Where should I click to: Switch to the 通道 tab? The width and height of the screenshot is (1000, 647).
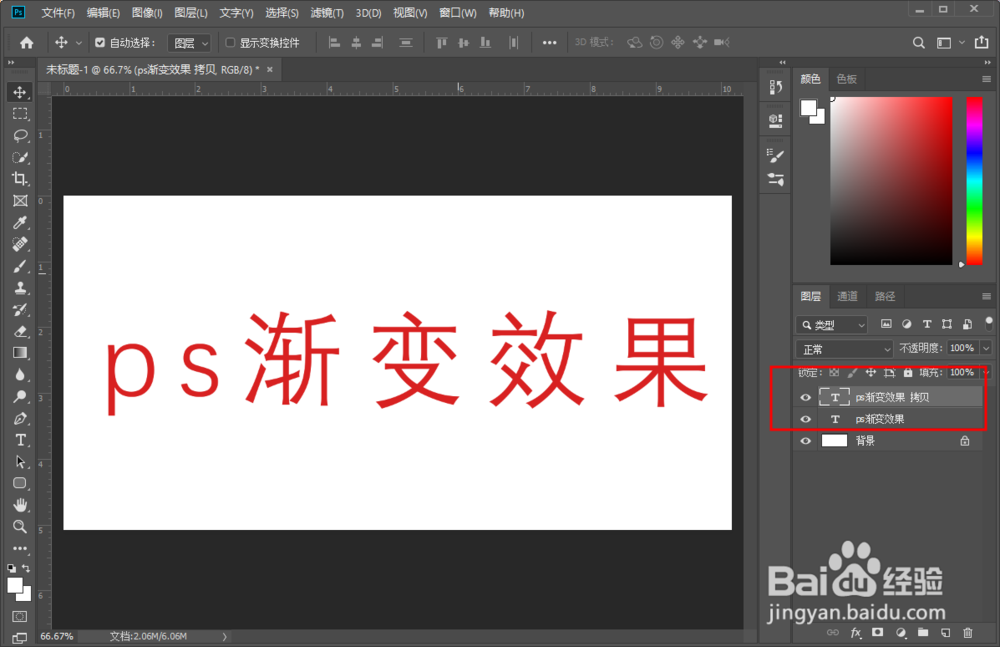point(846,295)
